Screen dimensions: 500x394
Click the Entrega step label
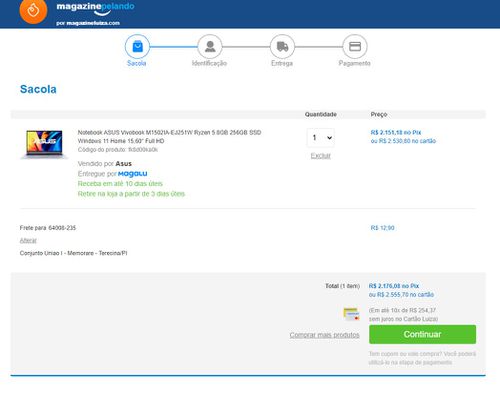coord(282,63)
